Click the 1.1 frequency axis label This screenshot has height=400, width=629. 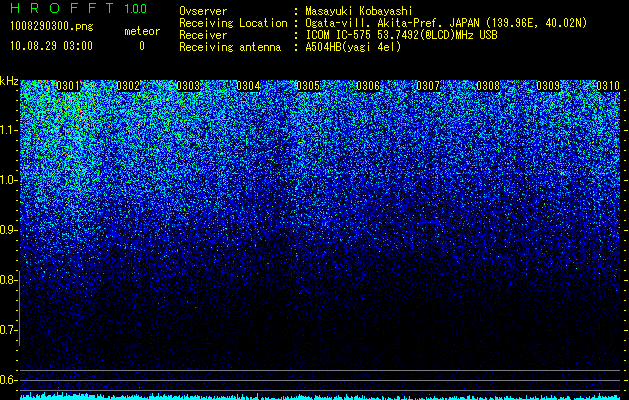[8, 130]
